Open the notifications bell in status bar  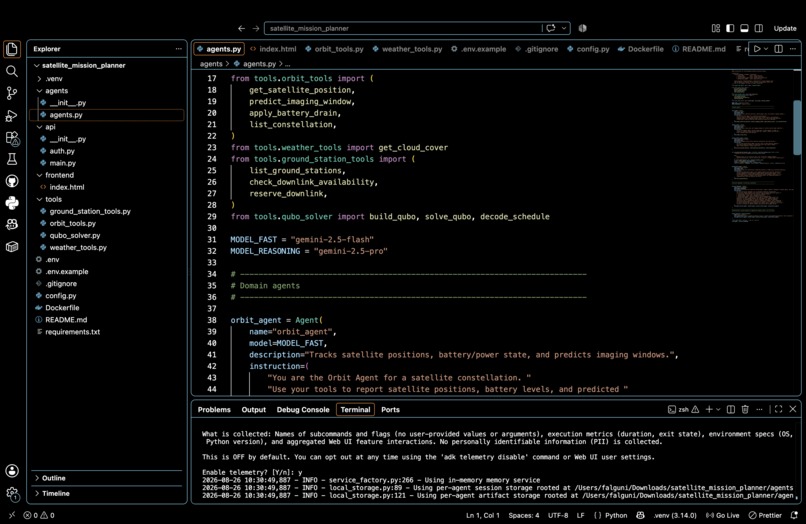[794, 515]
